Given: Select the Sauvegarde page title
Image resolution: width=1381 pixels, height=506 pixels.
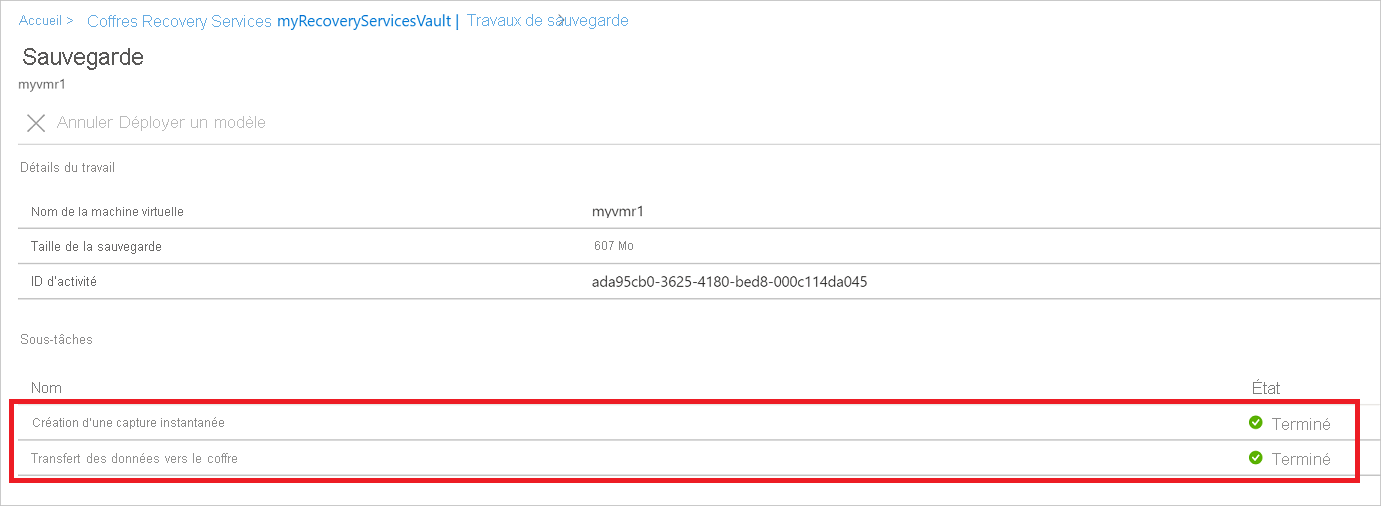Looking at the screenshot, I should coord(83,57).
